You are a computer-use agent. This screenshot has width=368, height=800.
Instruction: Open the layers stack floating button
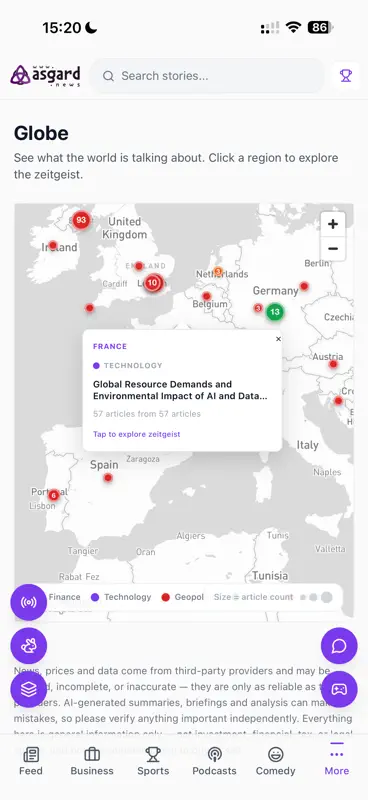[29, 689]
